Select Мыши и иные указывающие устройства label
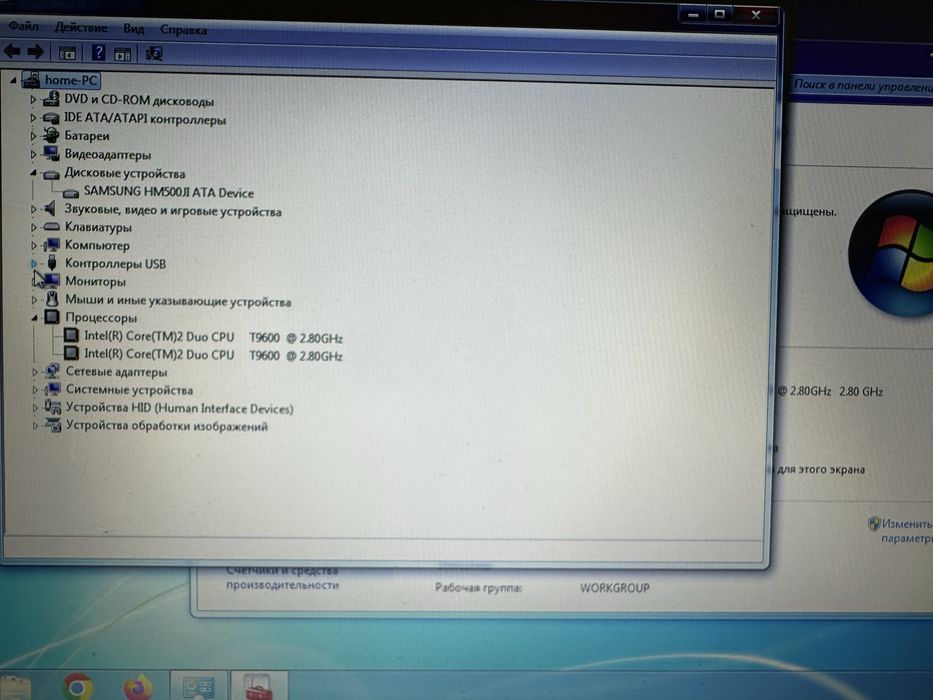The height and width of the screenshot is (700, 933). point(178,301)
